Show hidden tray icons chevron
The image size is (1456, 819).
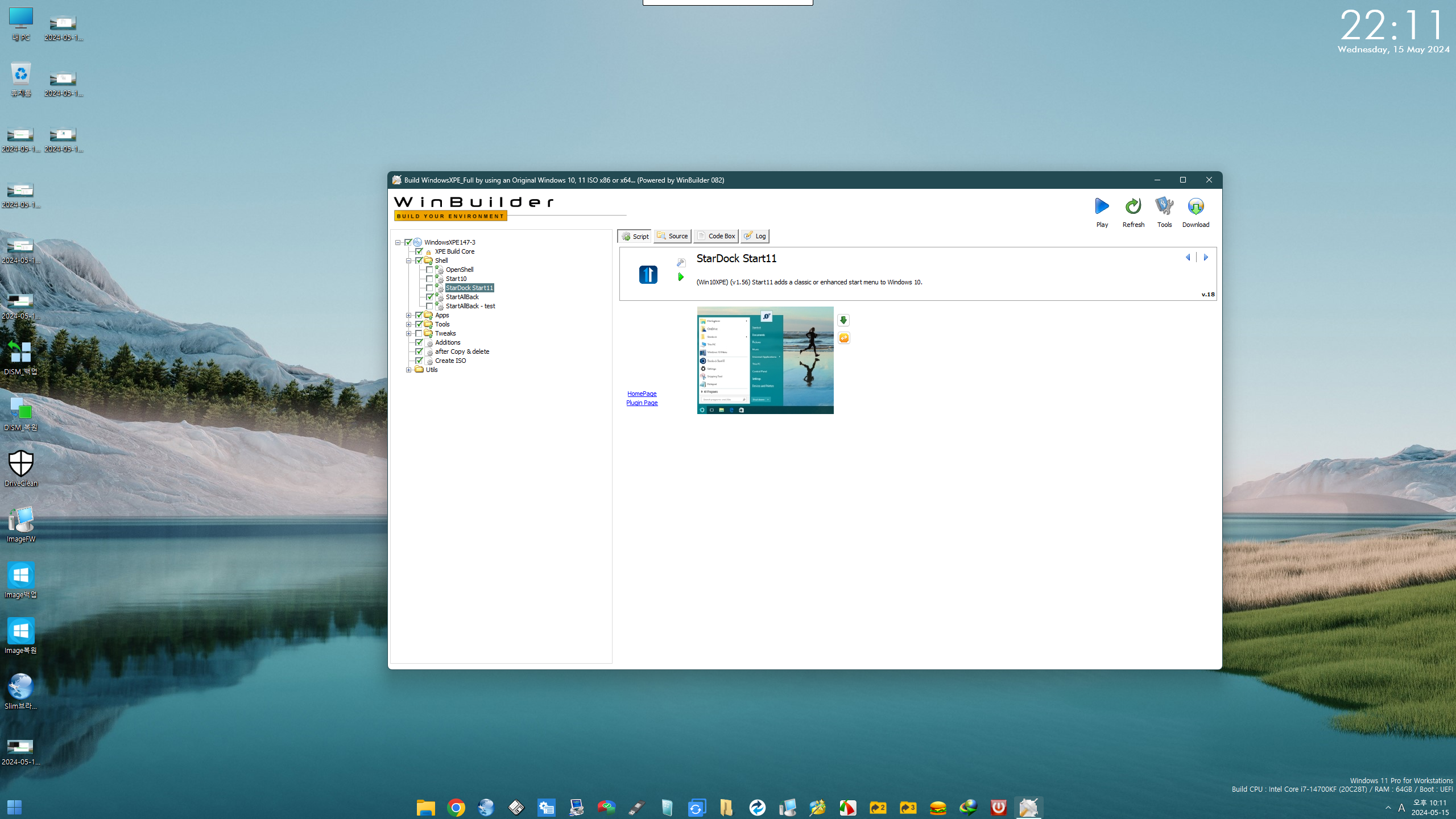click(1388, 808)
